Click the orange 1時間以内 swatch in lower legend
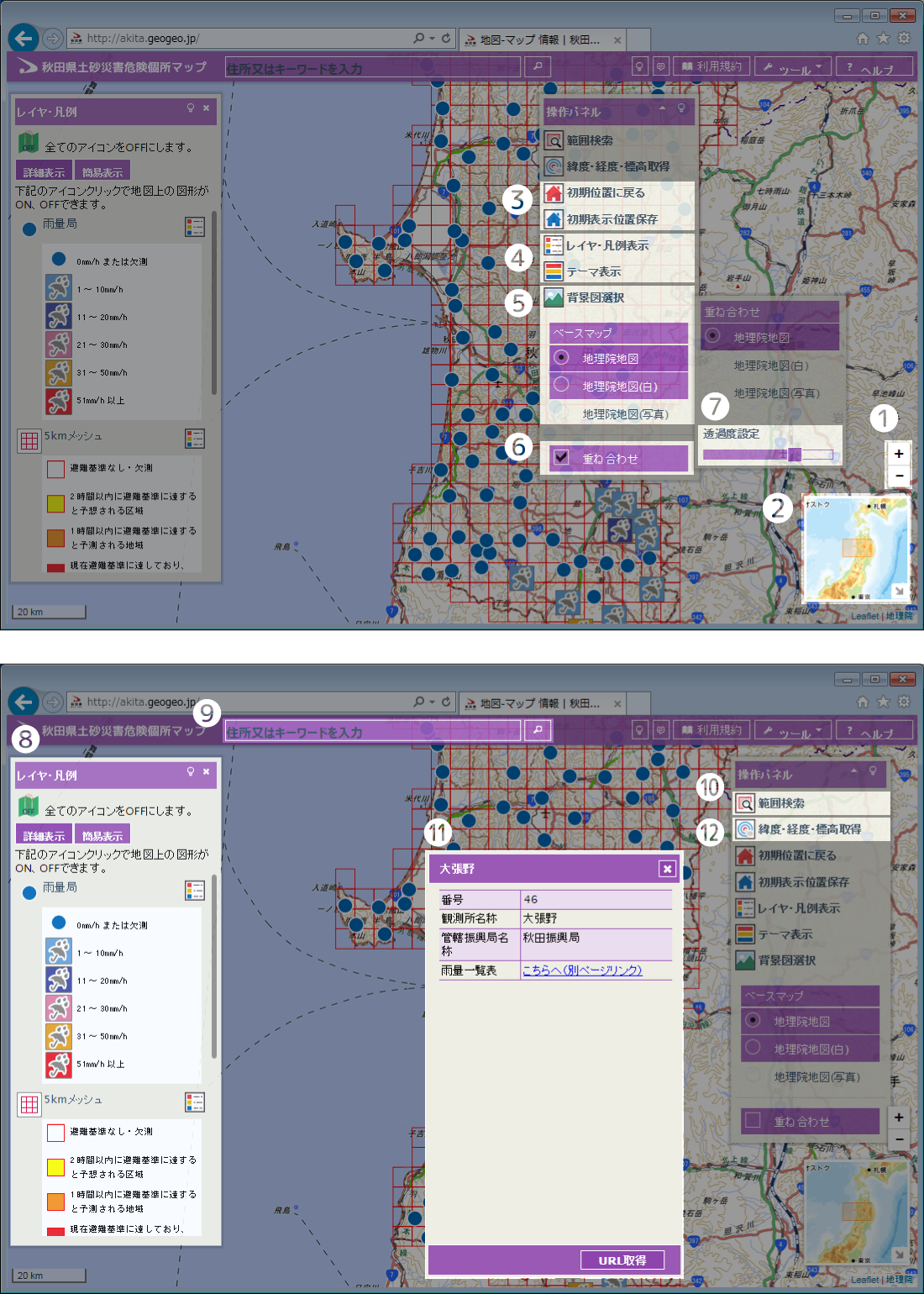 (55, 1202)
